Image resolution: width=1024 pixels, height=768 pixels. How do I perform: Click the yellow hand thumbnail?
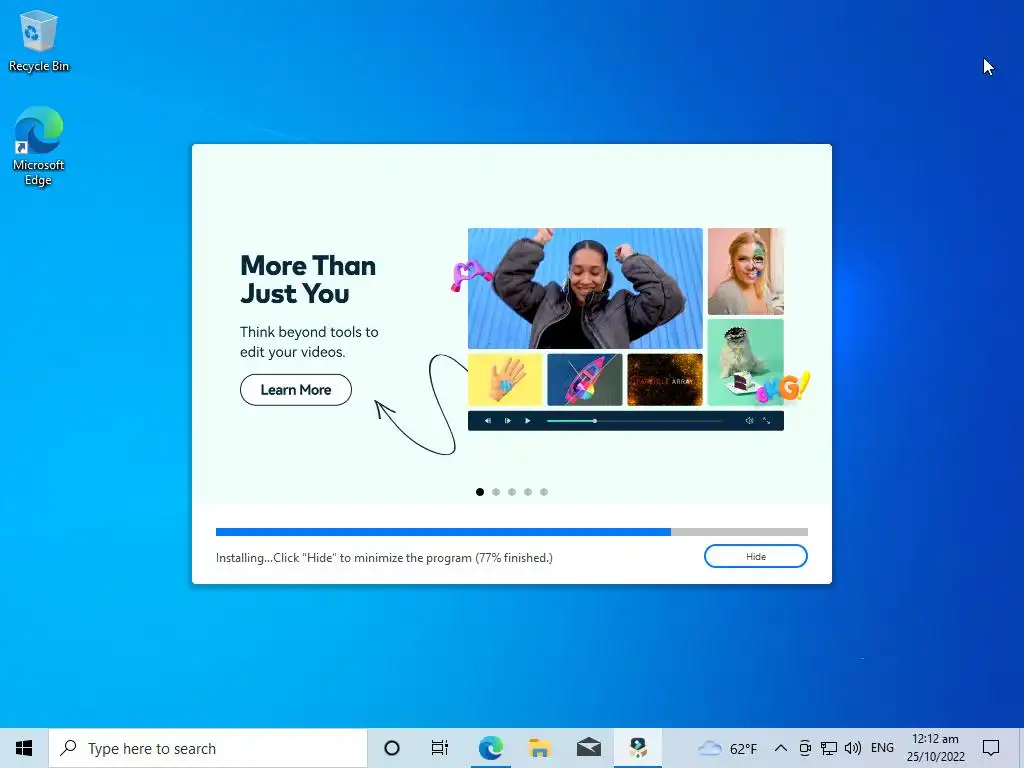pos(505,379)
